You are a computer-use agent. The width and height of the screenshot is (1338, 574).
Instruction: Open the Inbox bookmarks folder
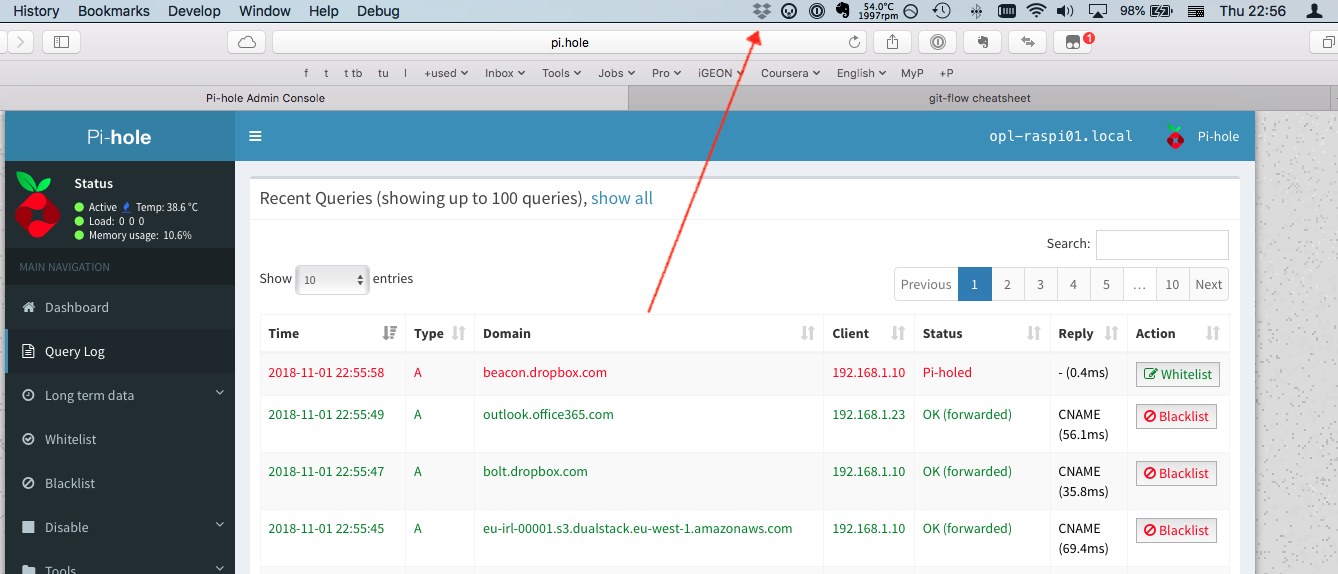point(504,73)
